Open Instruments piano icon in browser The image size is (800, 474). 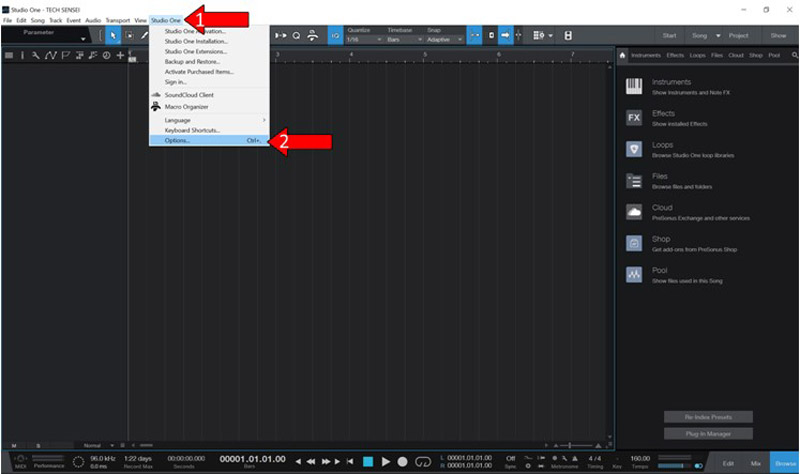[x=634, y=86]
